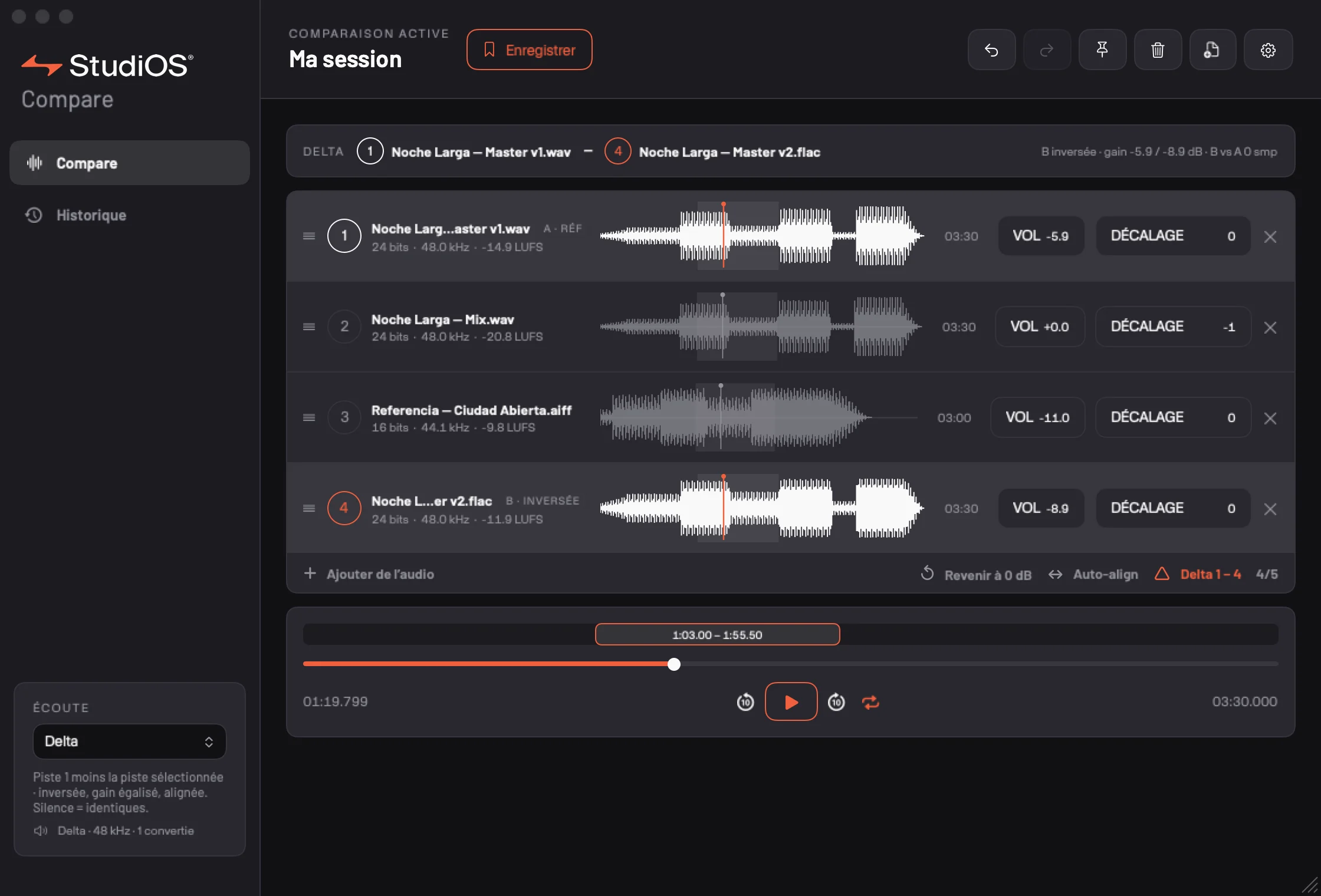Click the redo arrow button
The height and width of the screenshot is (896, 1321).
coord(1047,50)
